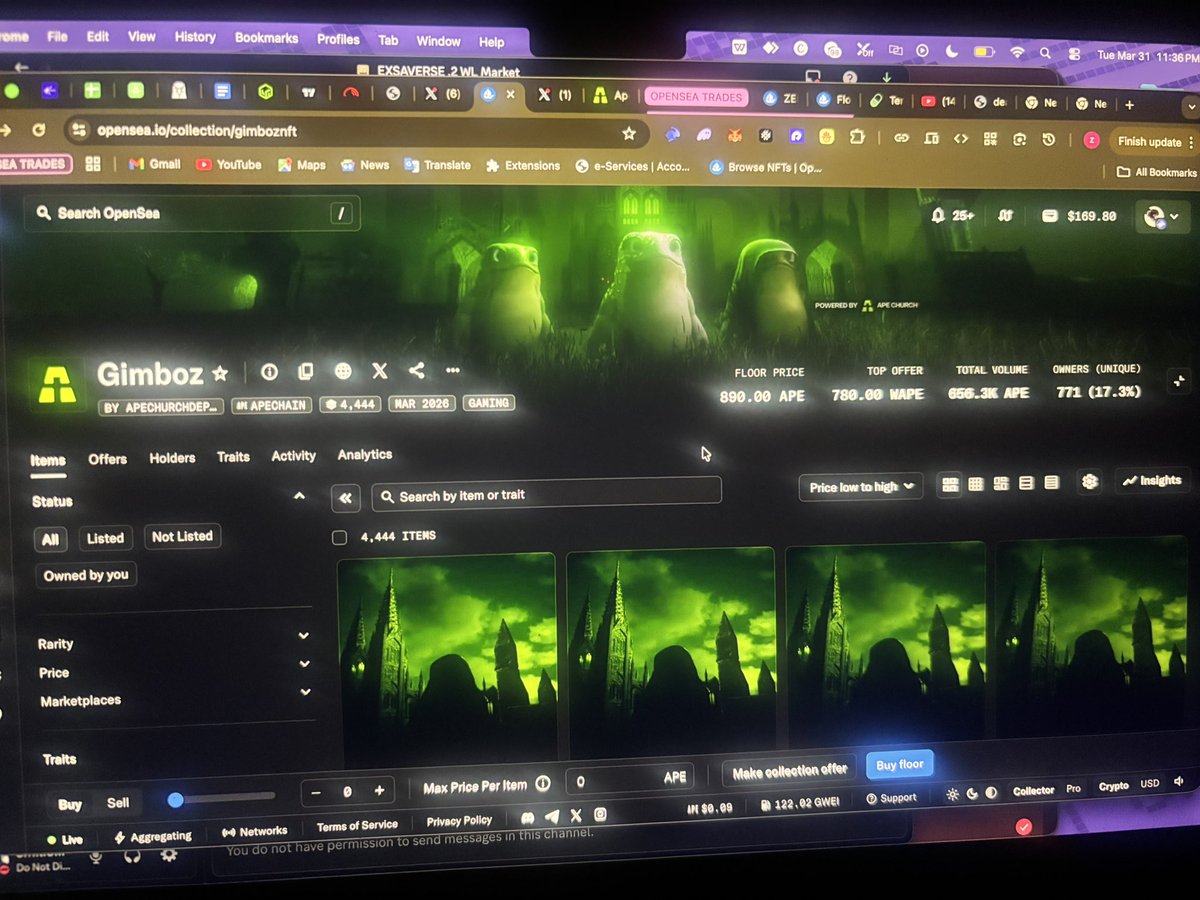Screen dimensions: 1200x900
Task: Open the Traits tab
Action: (233, 457)
